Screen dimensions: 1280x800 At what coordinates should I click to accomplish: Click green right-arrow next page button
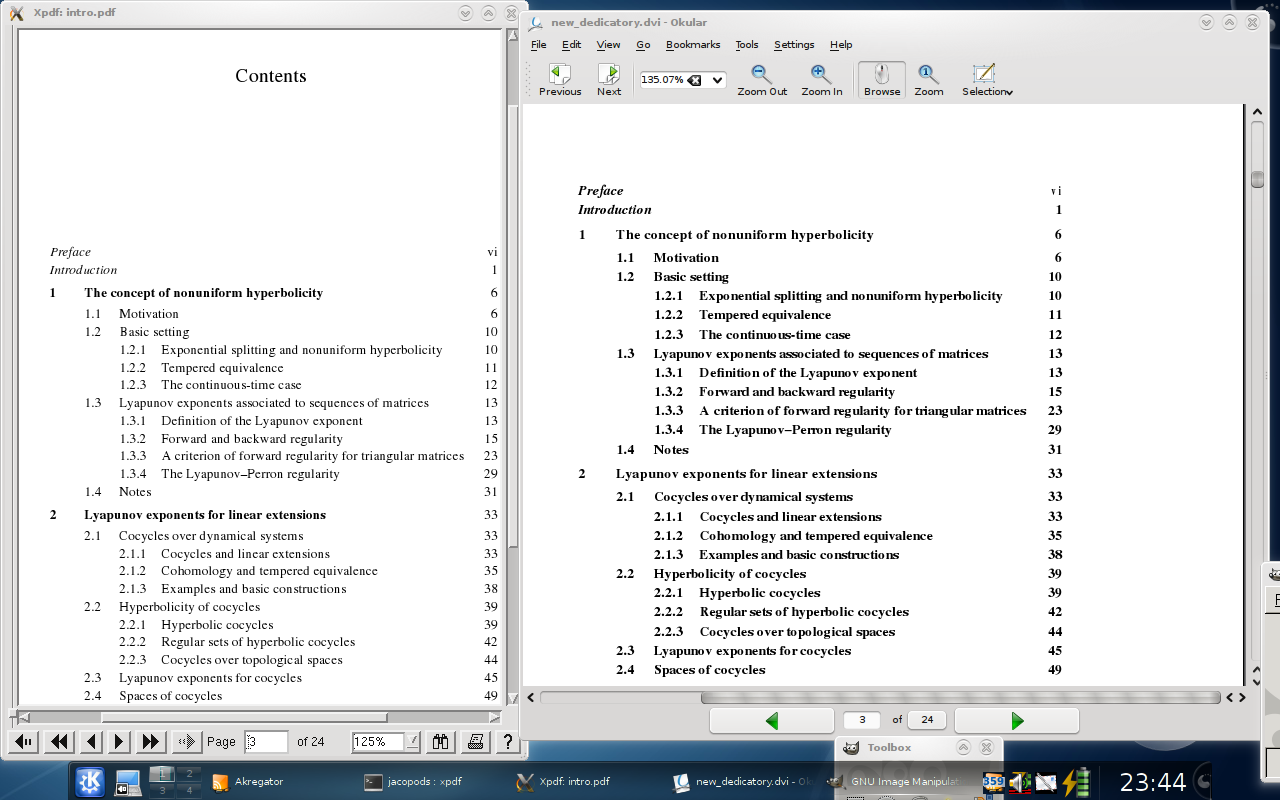pos(1017,720)
